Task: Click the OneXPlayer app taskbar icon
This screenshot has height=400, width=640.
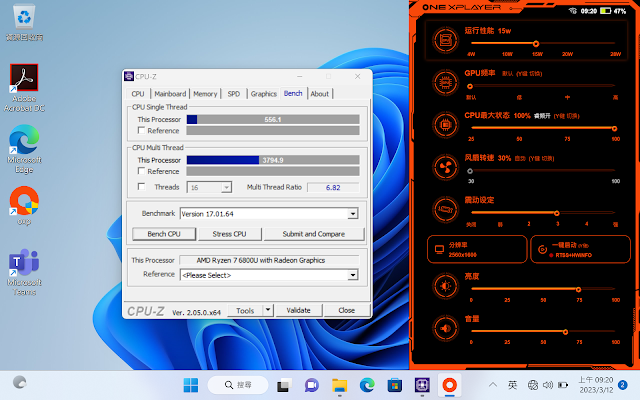Action: [449, 385]
